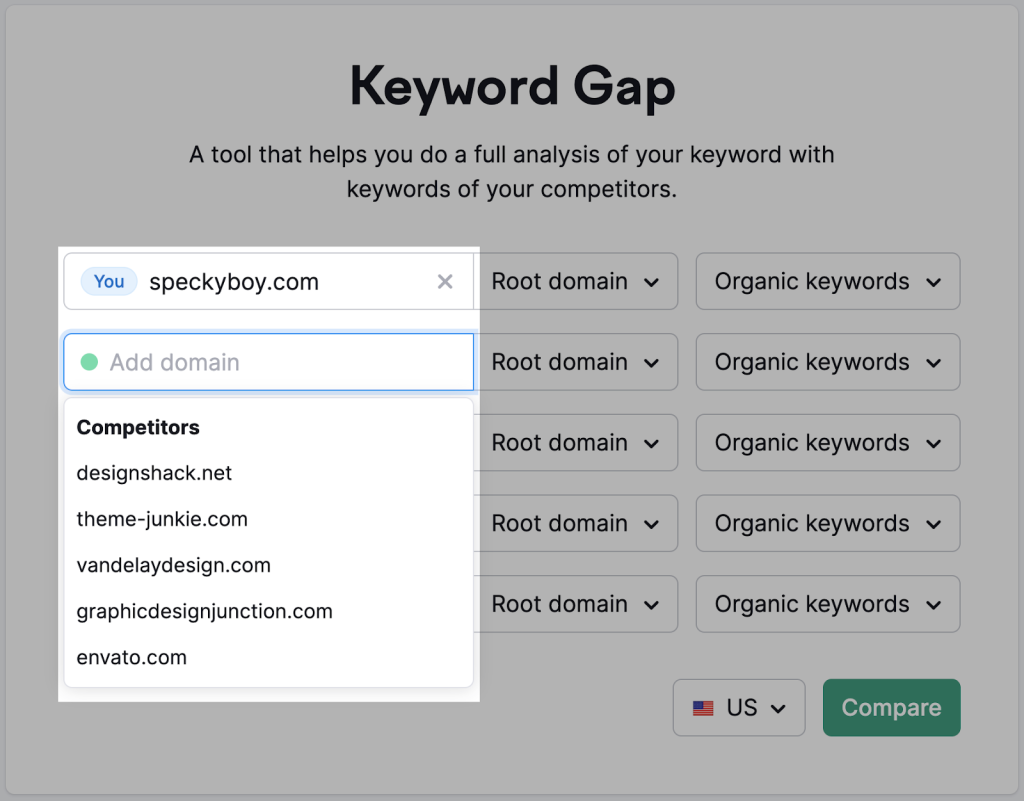Open the last Root domain dropdown
This screenshot has width=1024, height=801.
pyautogui.click(x=578, y=604)
